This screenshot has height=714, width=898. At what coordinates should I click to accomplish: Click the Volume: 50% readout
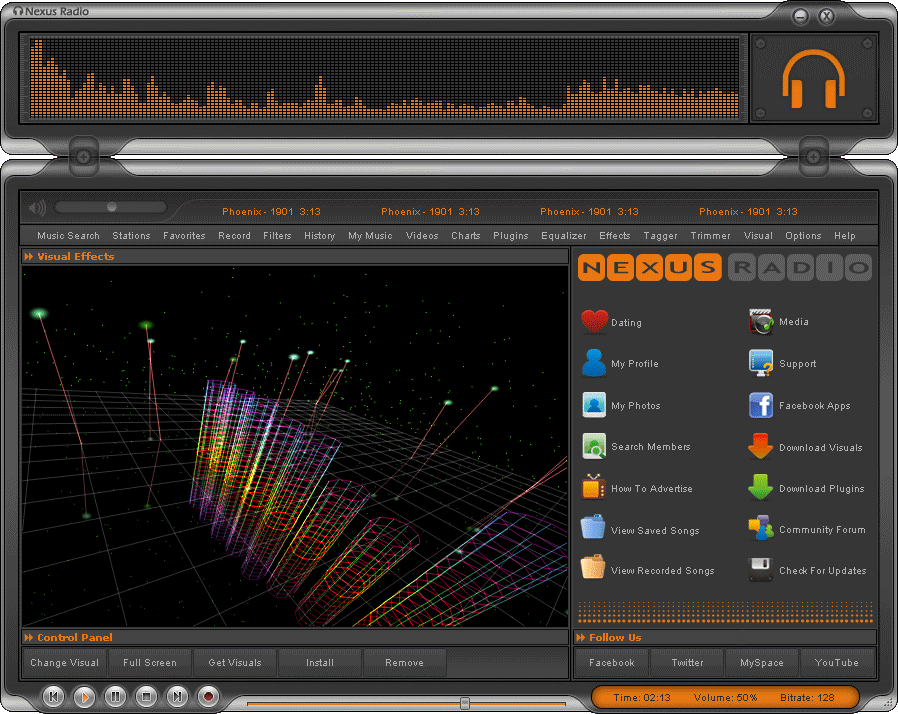[x=726, y=697]
